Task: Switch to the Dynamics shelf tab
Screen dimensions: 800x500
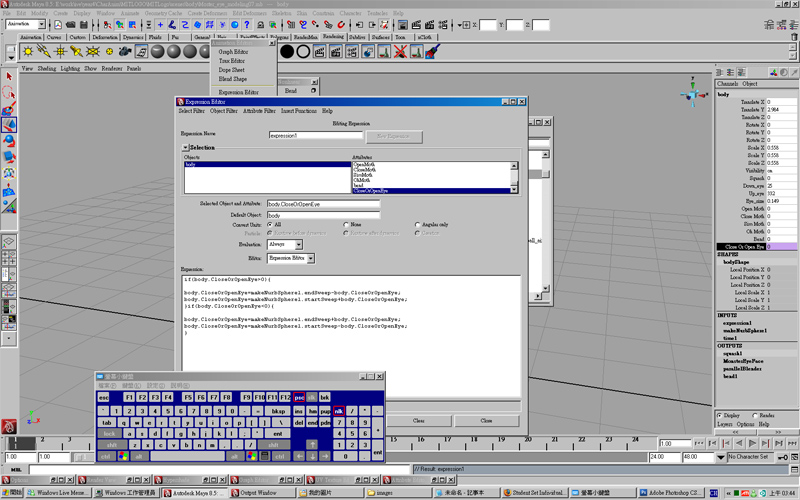Action: point(133,37)
